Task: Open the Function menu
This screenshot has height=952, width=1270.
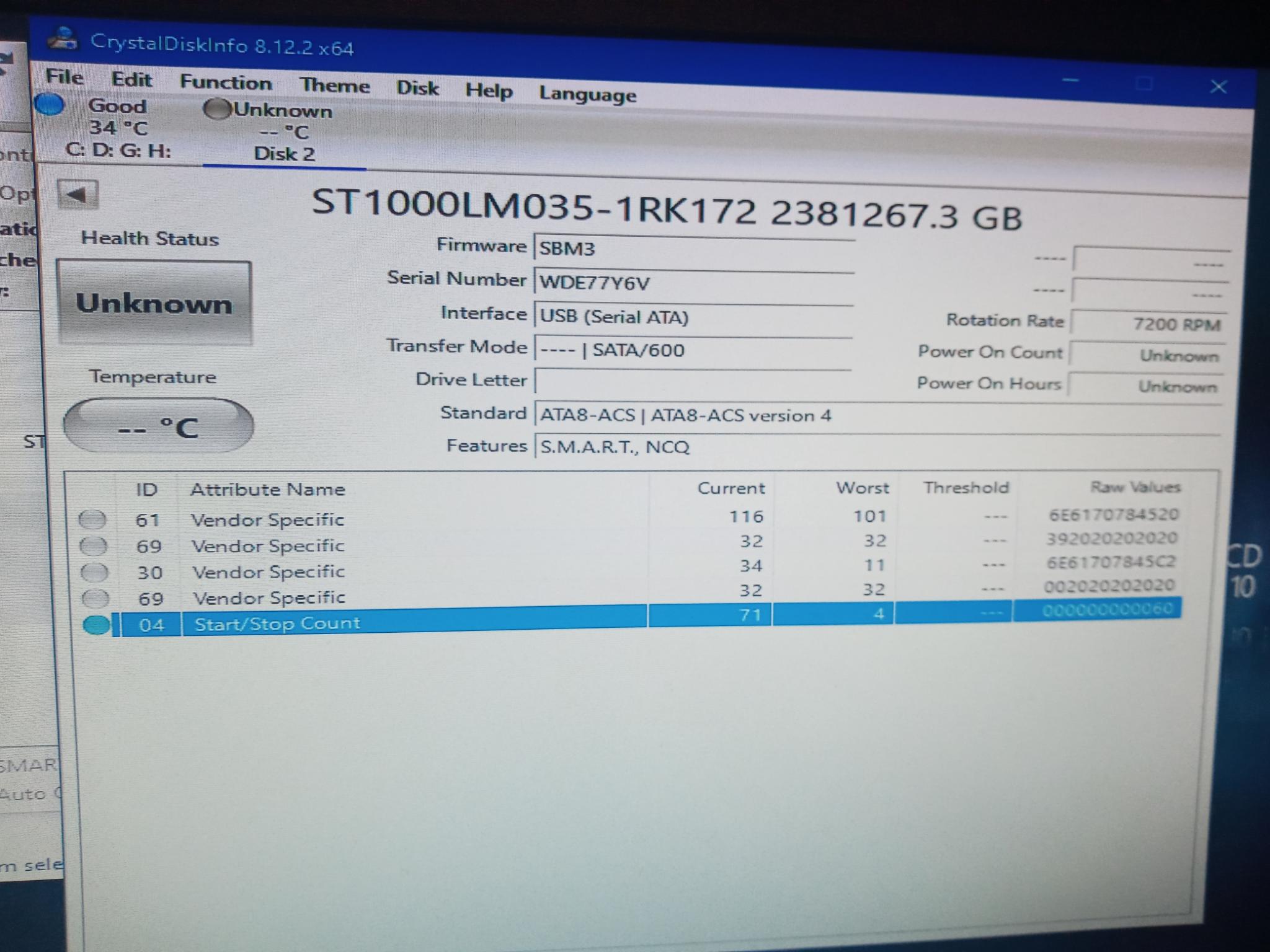Action: pyautogui.click(x=226, y=82)
